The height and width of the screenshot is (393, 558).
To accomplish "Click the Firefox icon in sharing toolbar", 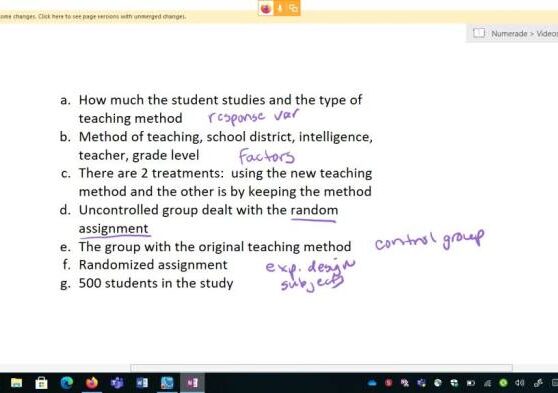I will click(266, 8).
